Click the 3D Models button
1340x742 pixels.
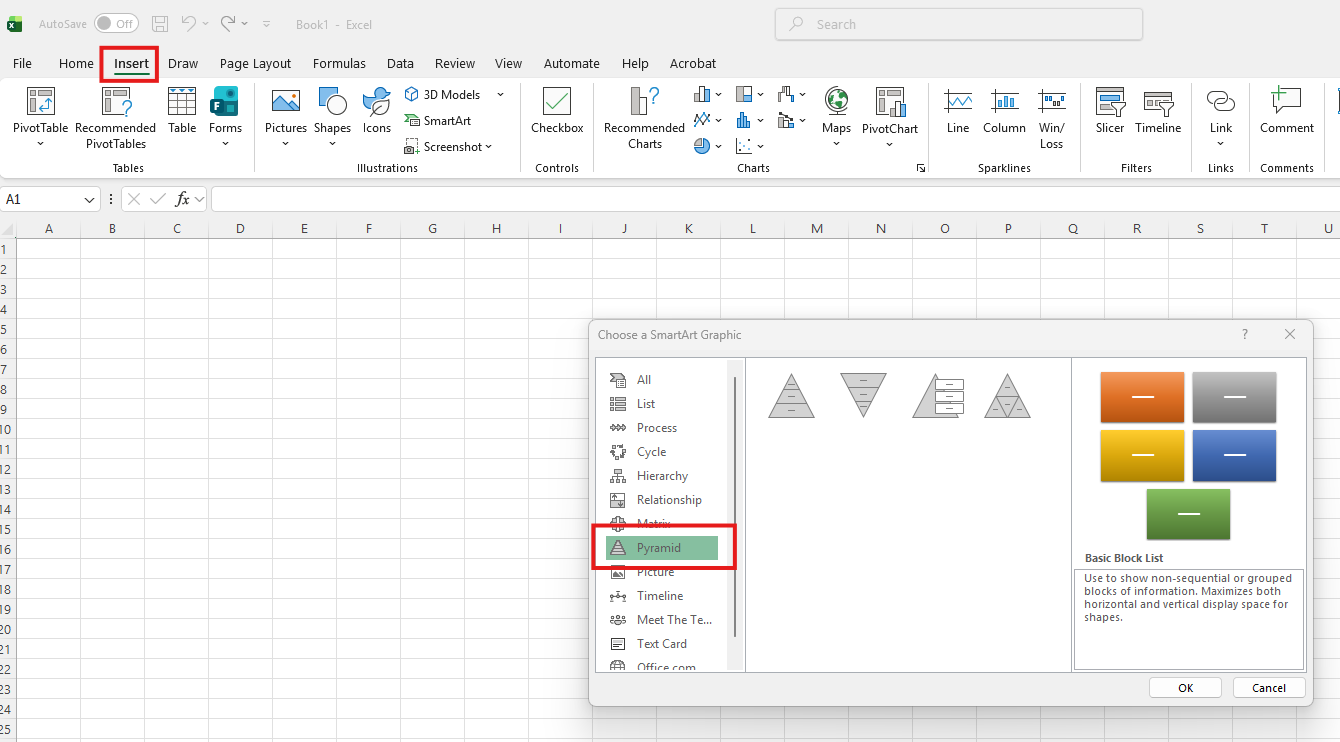(443, 94)
